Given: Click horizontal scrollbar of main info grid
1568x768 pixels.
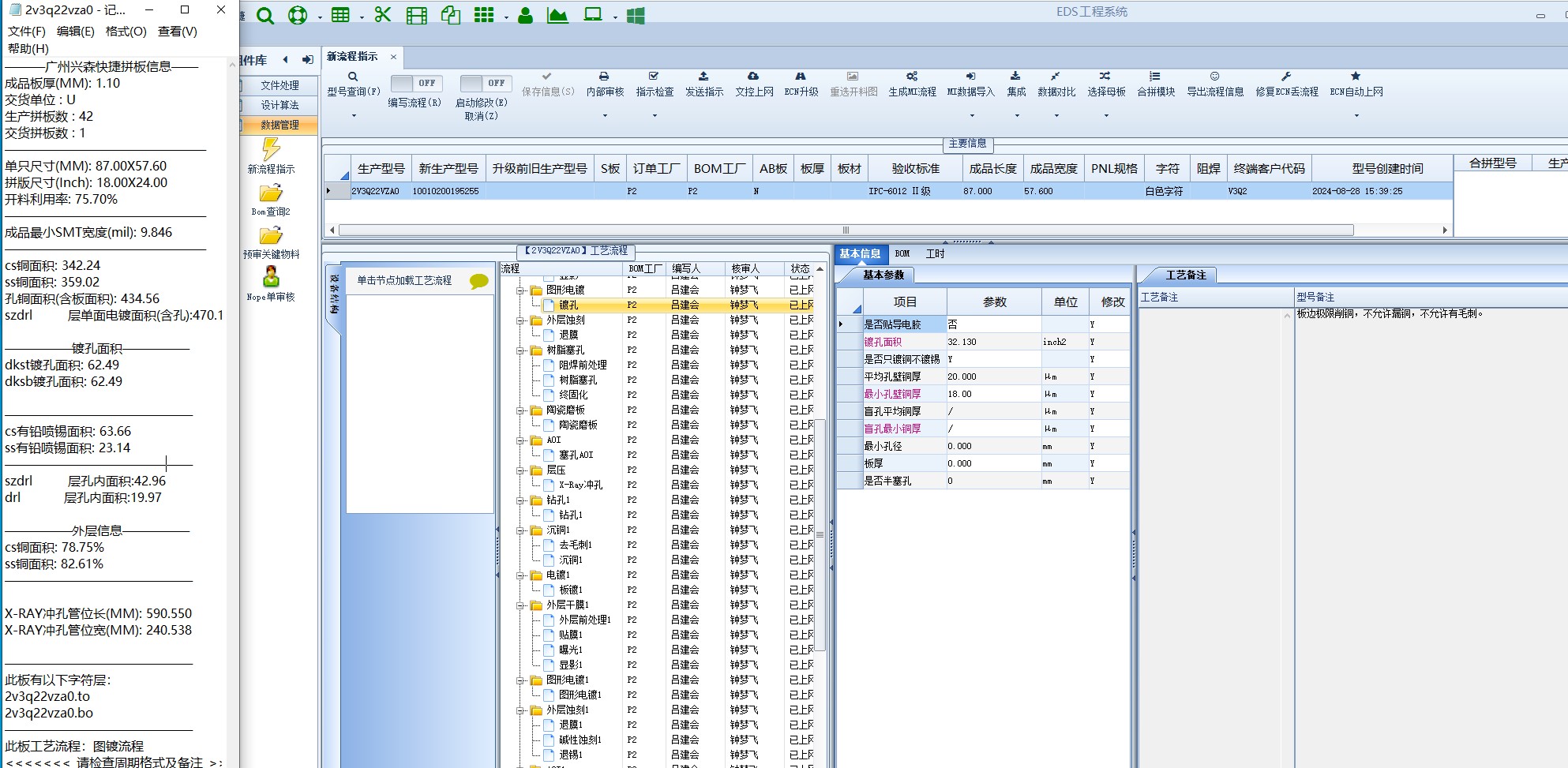Looking at the screenshot, I should coord(846,230).
